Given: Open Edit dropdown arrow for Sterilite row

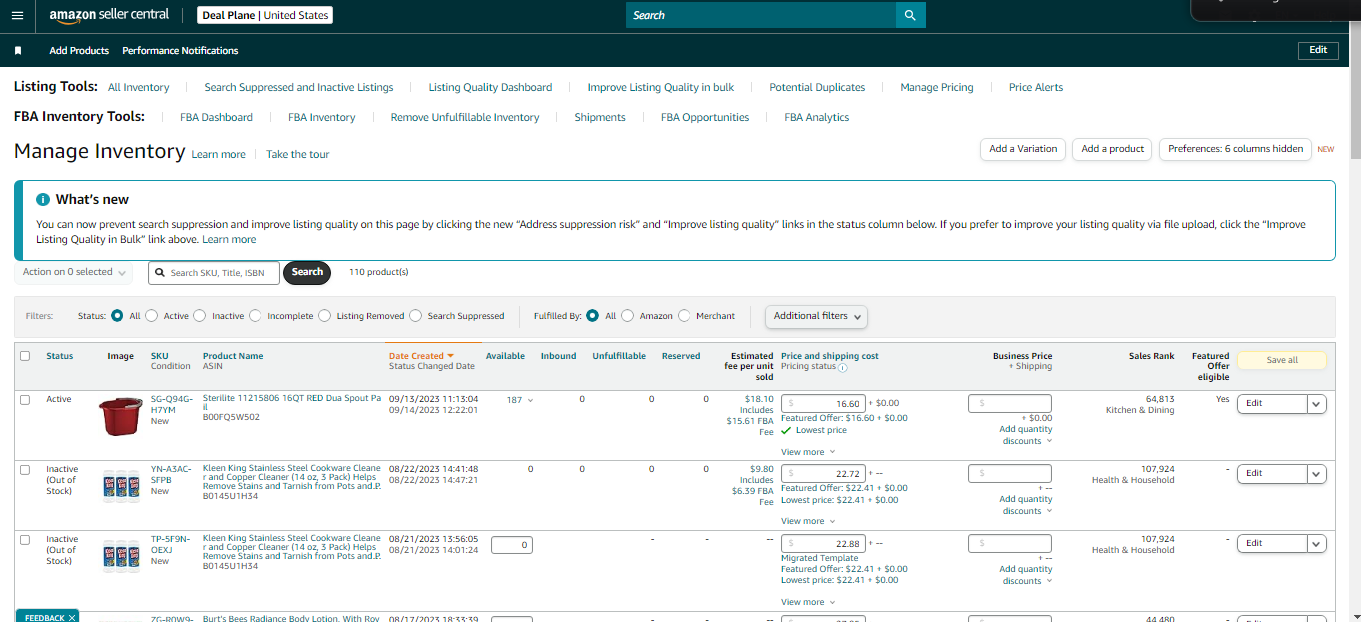Looking at the screenshot, I should [x=1317, y=404].
